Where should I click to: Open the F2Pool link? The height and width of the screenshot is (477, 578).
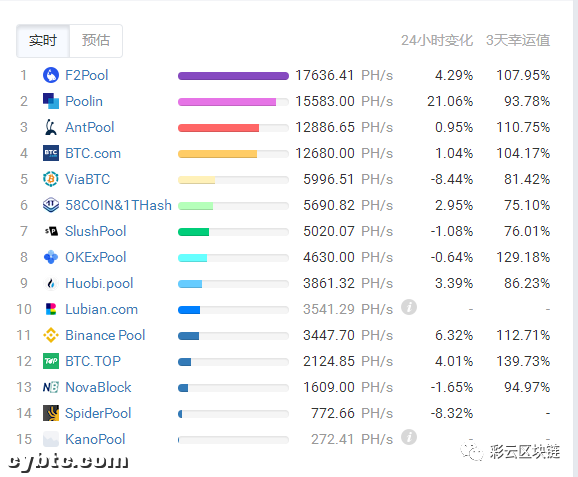coord(87,75)
